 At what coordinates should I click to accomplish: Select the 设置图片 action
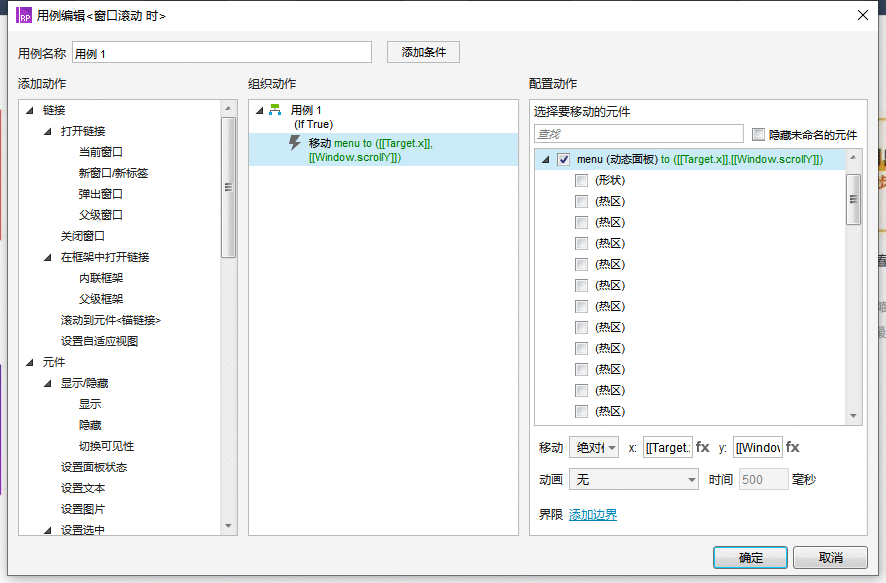(x=82, y=509)
